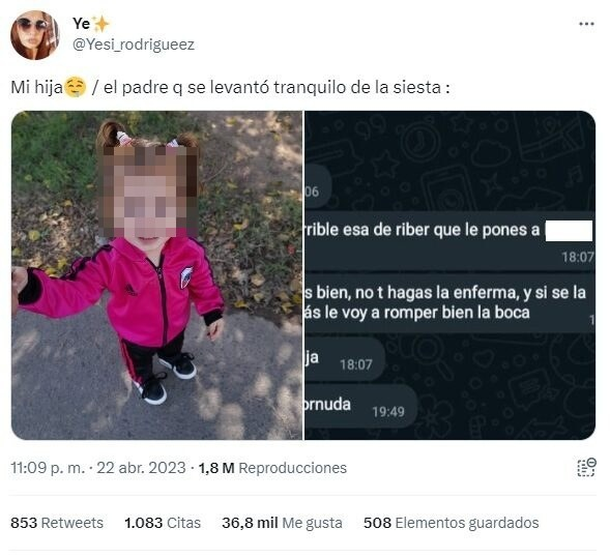Click the tweet author's profile avatar
The image size is (610, 558).
tap(35, 35)
